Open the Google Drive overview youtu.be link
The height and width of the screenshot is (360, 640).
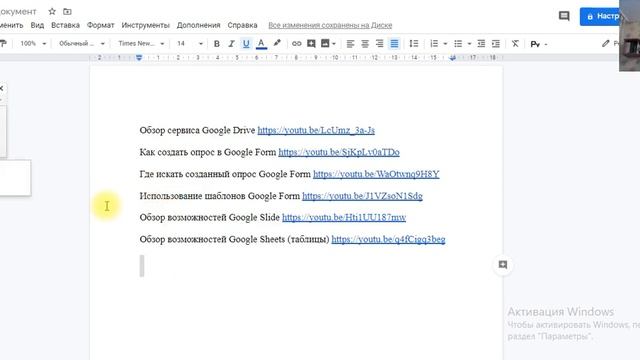tap(316, 130)
